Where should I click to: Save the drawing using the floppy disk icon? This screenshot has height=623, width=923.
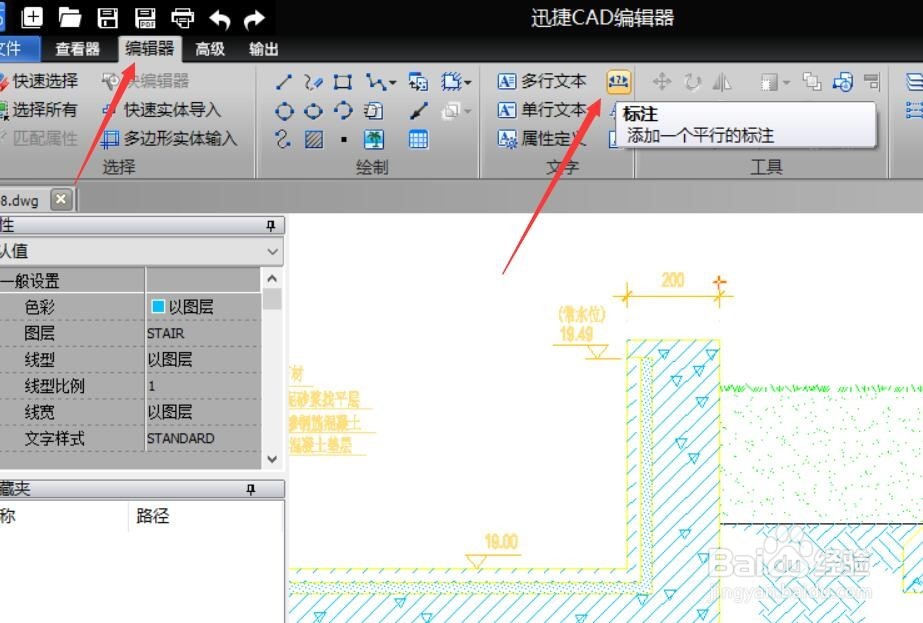tap(107, 18)
